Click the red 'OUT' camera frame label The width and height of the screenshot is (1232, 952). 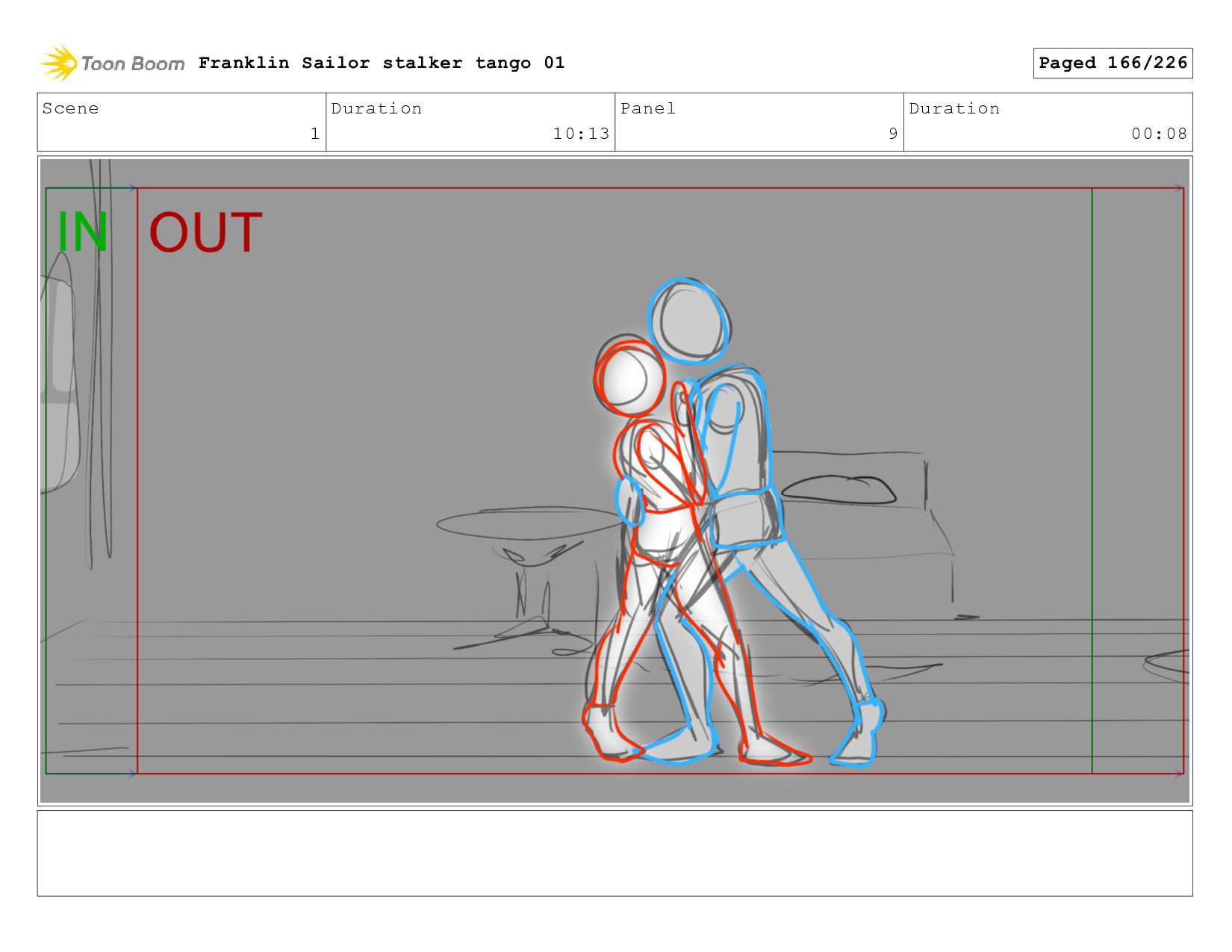point(205,232)
